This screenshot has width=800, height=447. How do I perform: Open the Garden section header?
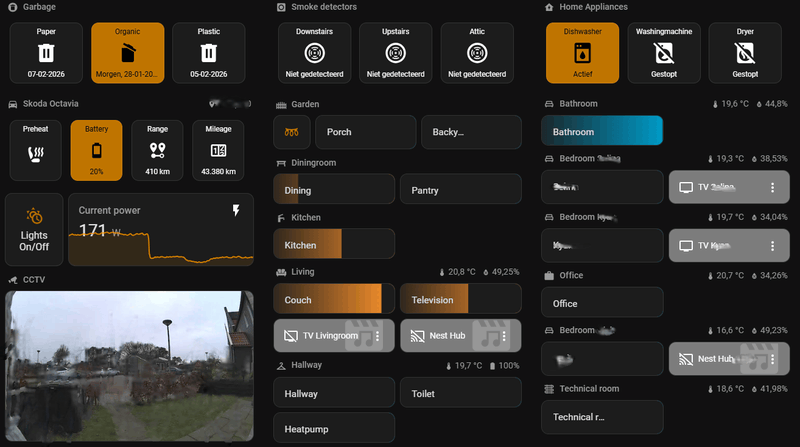[x=305, y=104]
